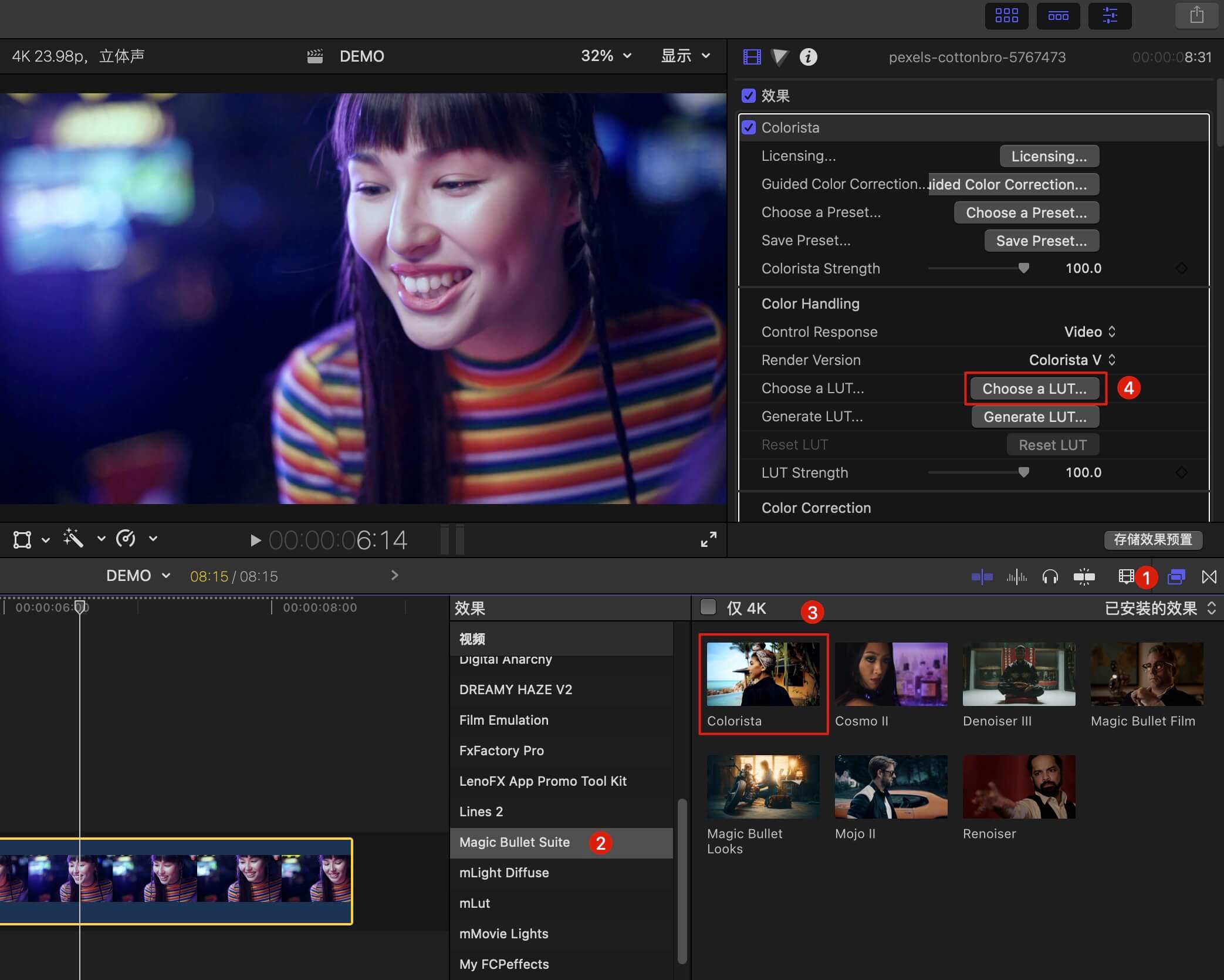Toggle the Effects browser icon
The height and width of the screenshot is (980, 1224).
coord(1176,577)
